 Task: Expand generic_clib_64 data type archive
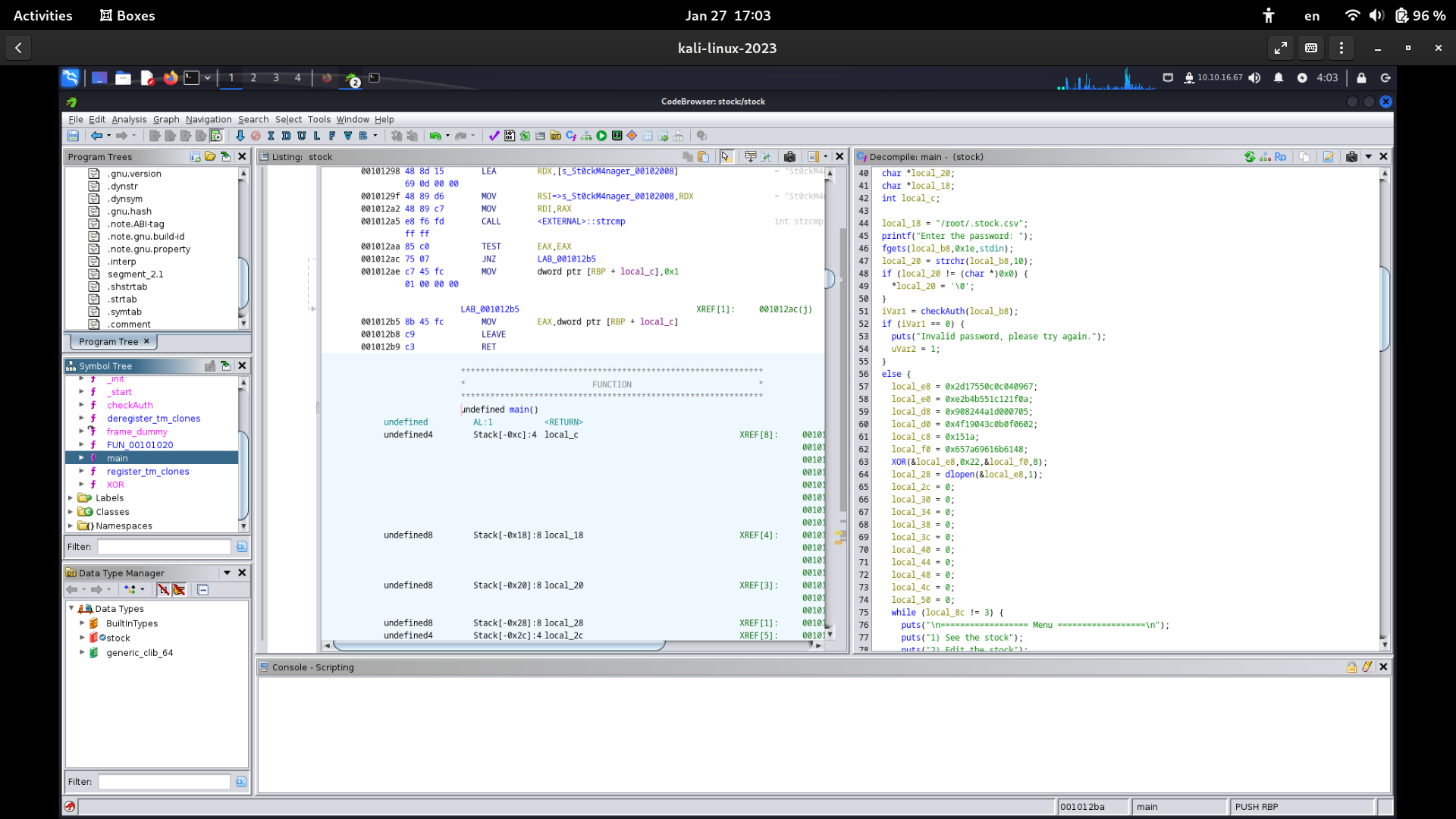click(x=82, y=653)
